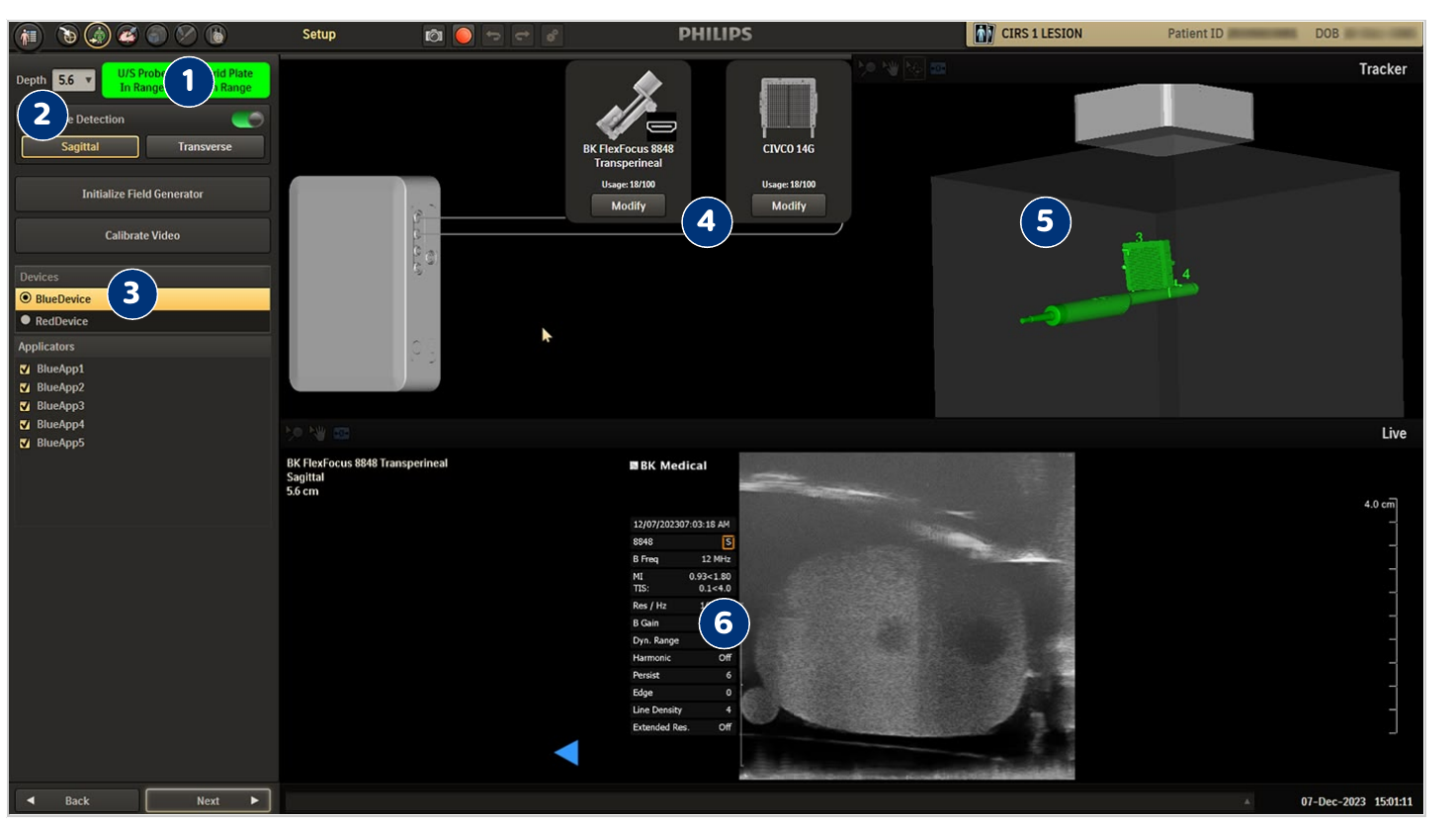The width and height of the screenshot is (1456, 827).
Task: Click Initialize Field Generator button
Action: pyautogui.click(x=142, y=194)
